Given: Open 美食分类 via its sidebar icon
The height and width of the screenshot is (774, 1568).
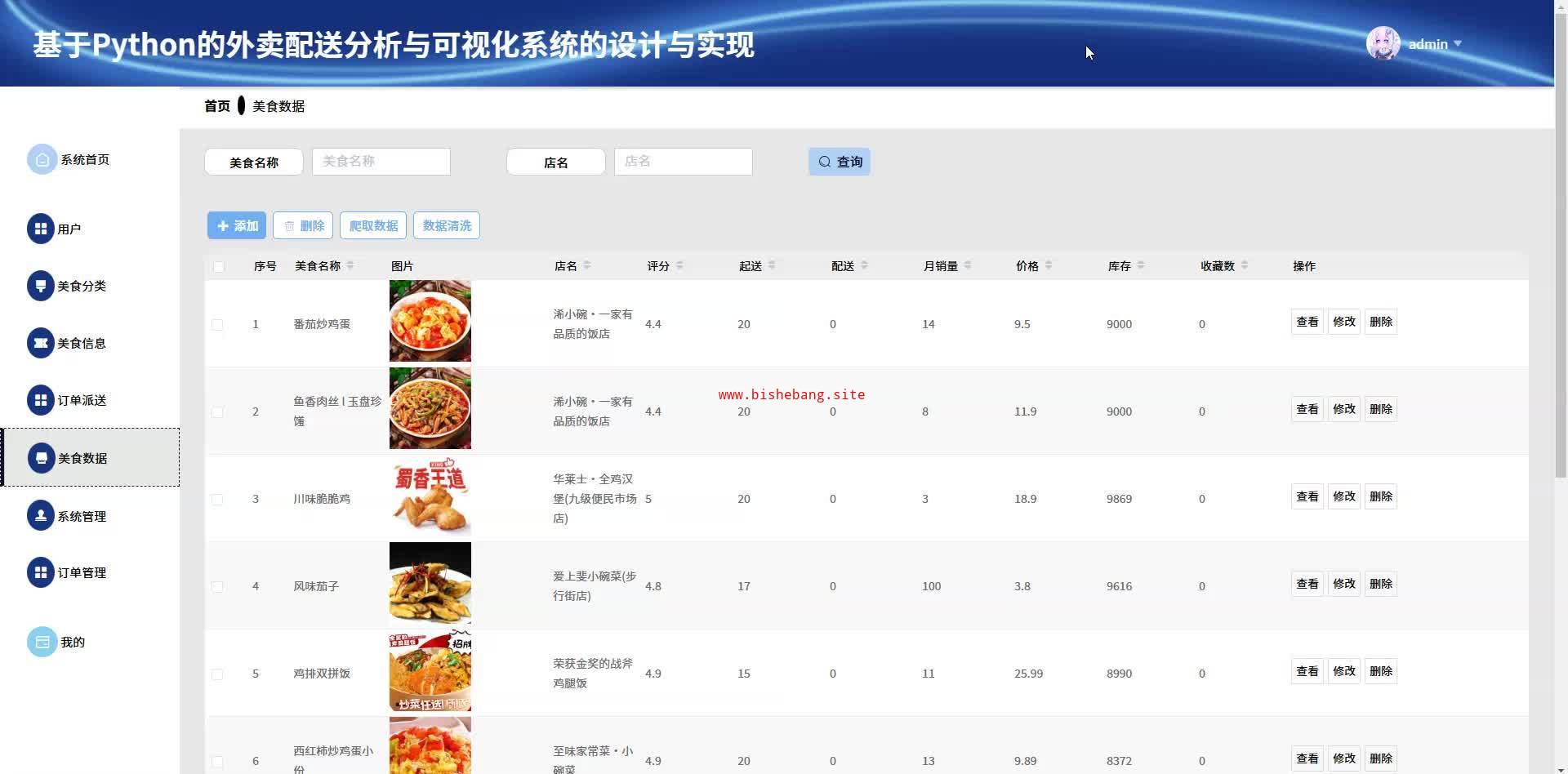Looking at the screenshot, I should 40,287.
